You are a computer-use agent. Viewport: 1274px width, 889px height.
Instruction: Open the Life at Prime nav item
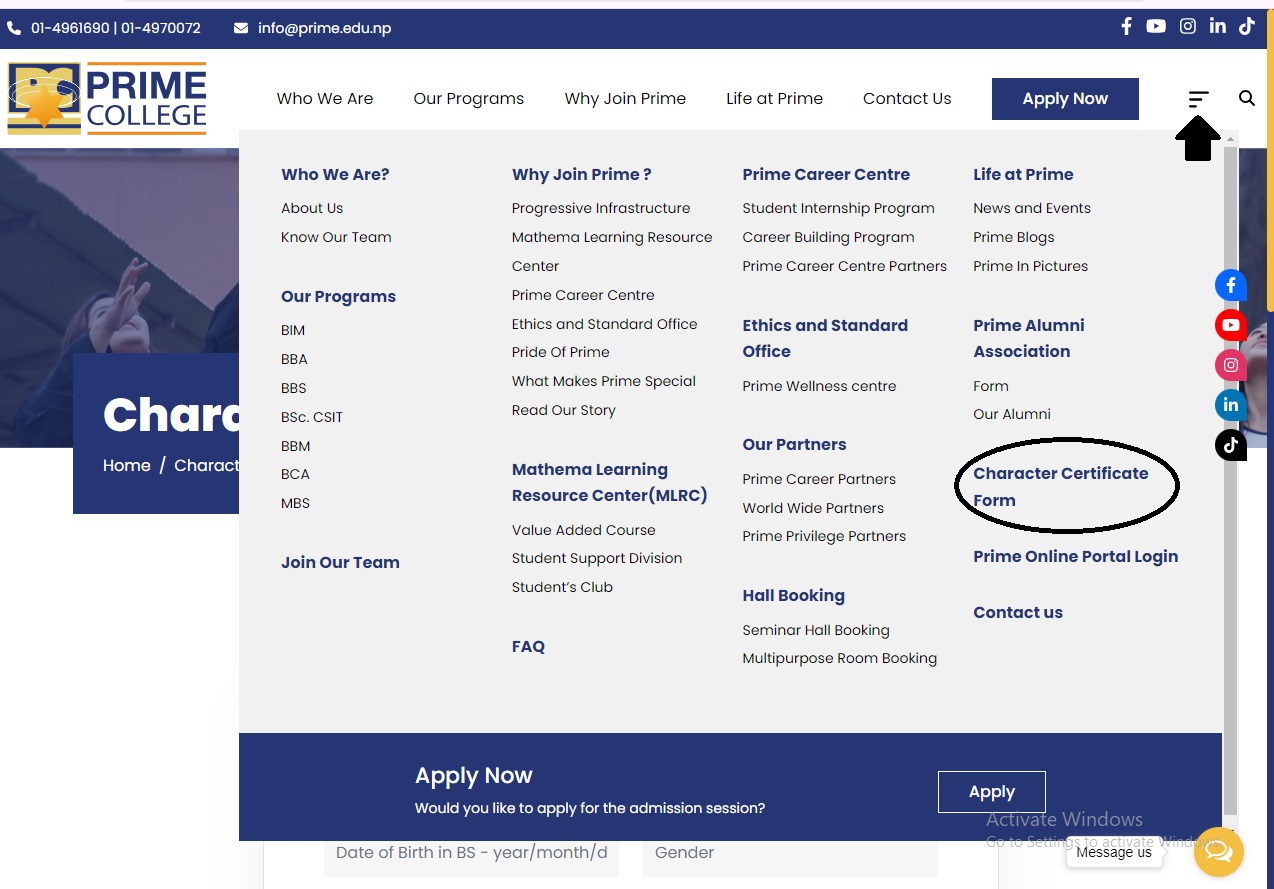coord(774,98)
